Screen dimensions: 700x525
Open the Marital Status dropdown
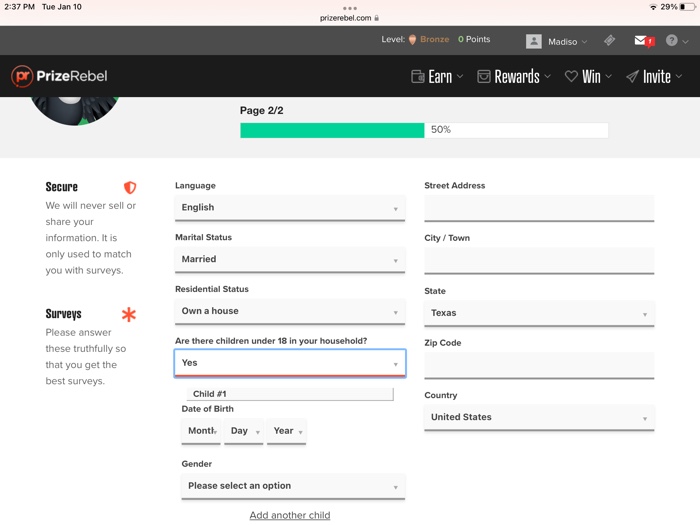(x=290, y=259)
